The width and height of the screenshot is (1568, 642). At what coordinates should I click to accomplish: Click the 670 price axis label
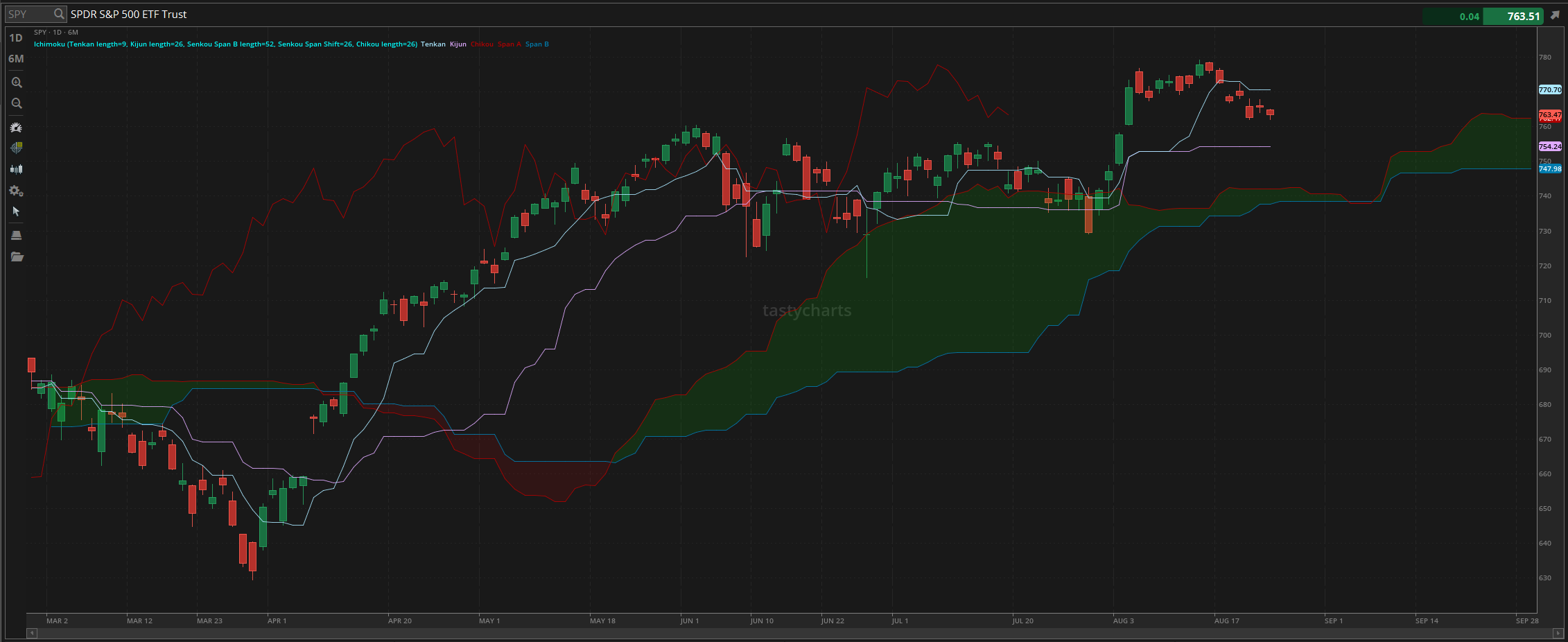(1545, 439)
